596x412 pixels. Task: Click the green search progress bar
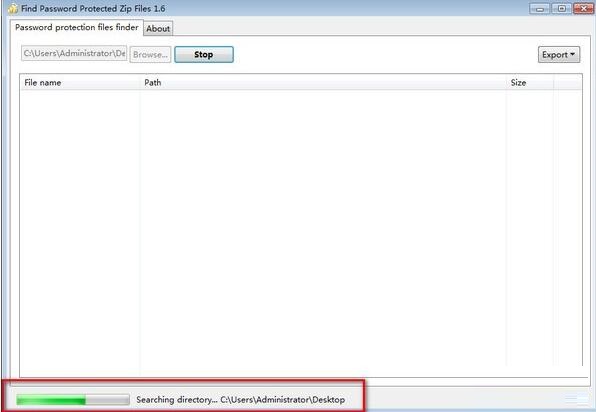[x=73, y=399]
